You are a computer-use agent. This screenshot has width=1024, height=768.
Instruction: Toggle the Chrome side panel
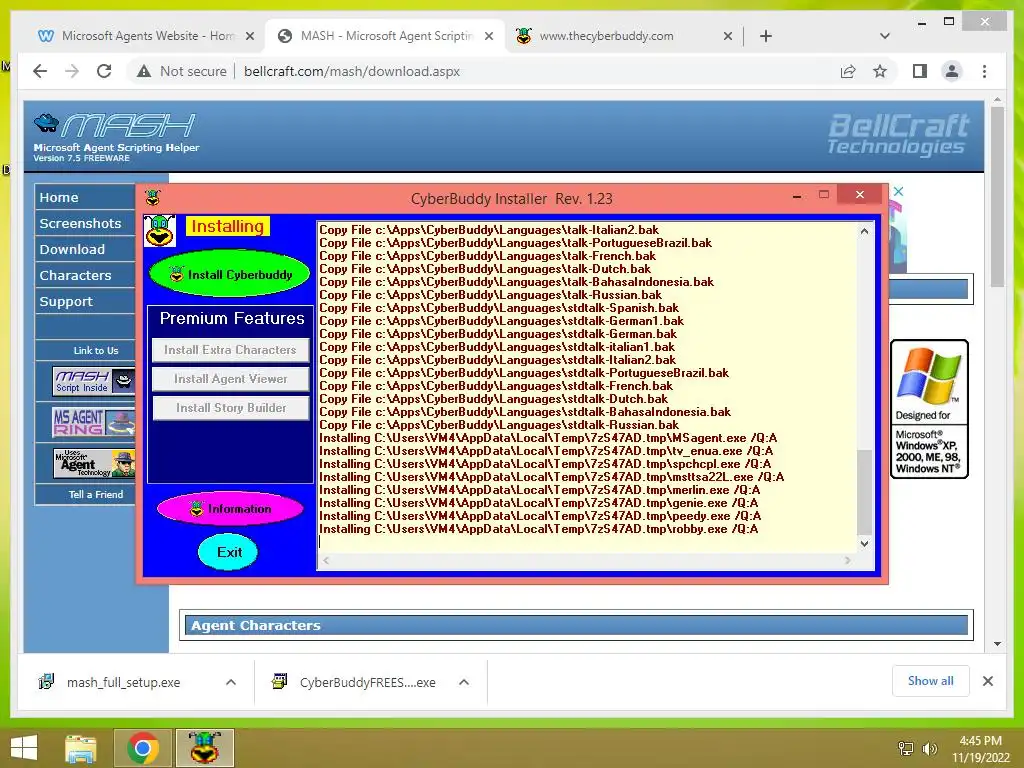[920, 71]
